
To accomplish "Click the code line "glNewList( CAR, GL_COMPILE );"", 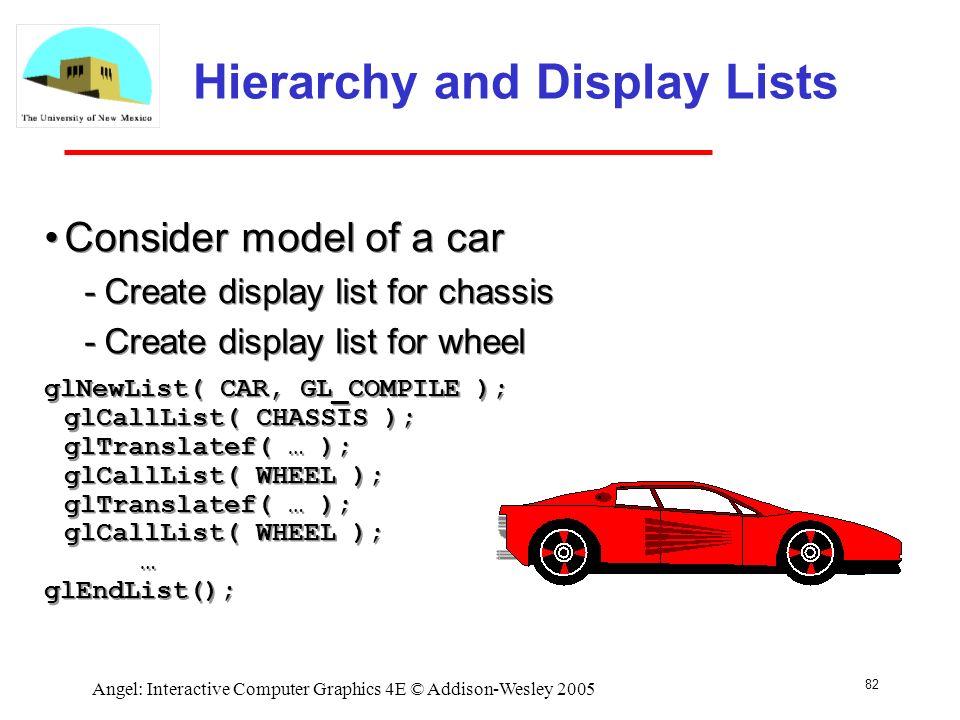I will coord(276,389).
